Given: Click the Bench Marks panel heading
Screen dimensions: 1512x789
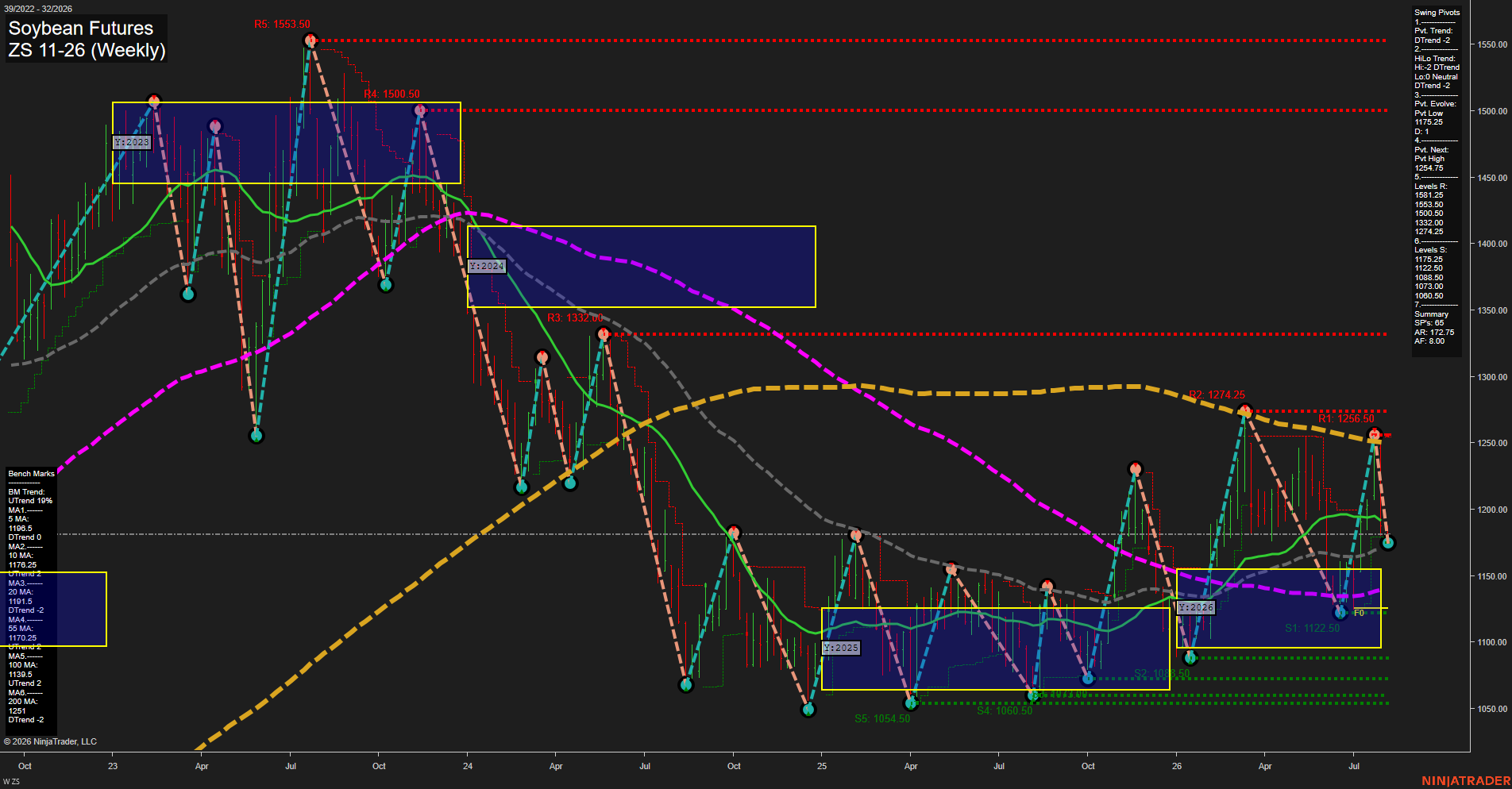Looking at the screenshot, I should pos(32,474).
